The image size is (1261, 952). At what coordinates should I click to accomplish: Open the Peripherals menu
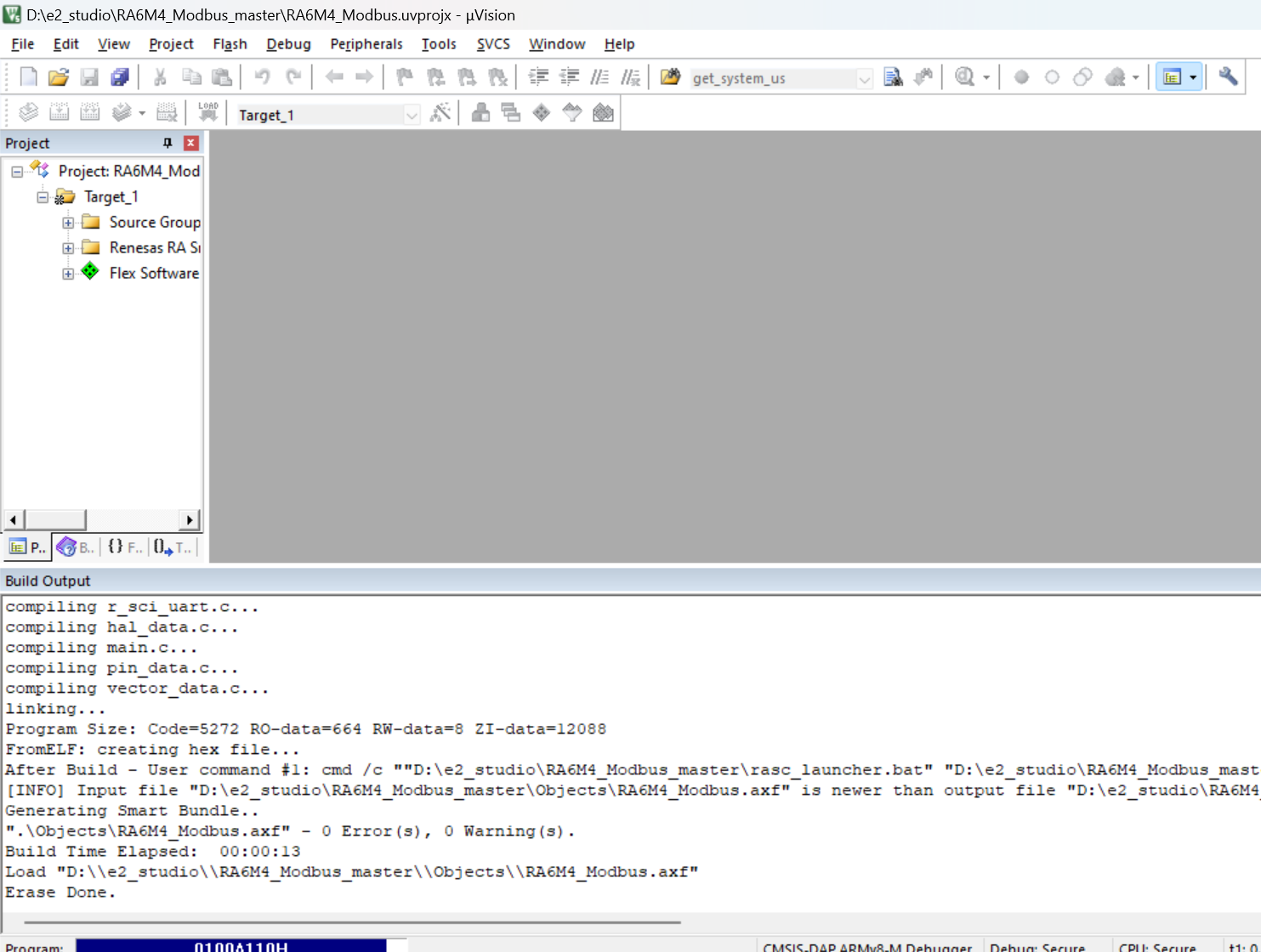366,44
